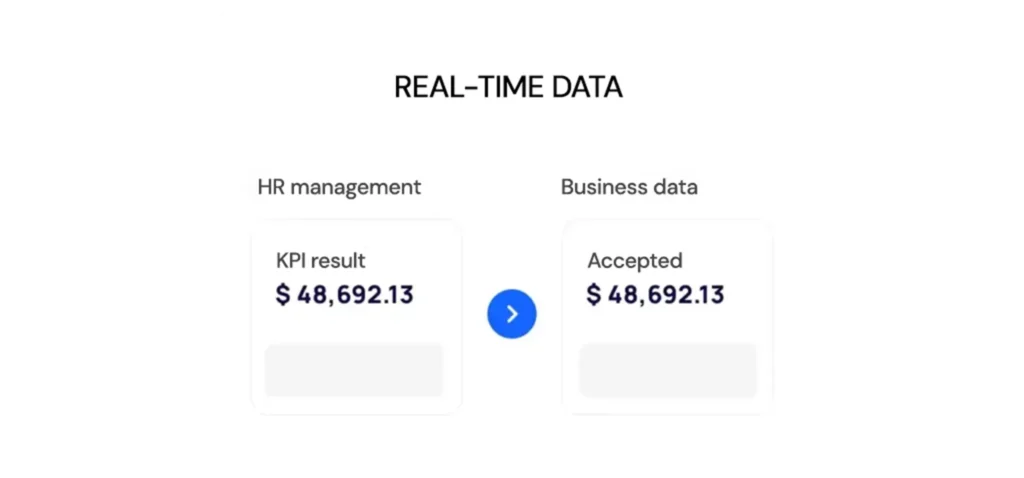Viewport: 1024px width, 478px height.
Task: Click the word result after KPI
Action: pos(341,261)
